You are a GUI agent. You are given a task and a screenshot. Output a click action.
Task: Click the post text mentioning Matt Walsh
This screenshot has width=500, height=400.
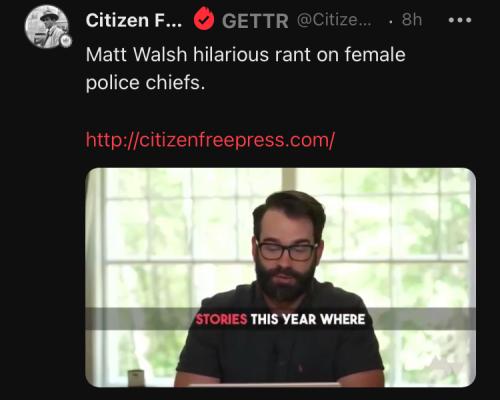245,55
